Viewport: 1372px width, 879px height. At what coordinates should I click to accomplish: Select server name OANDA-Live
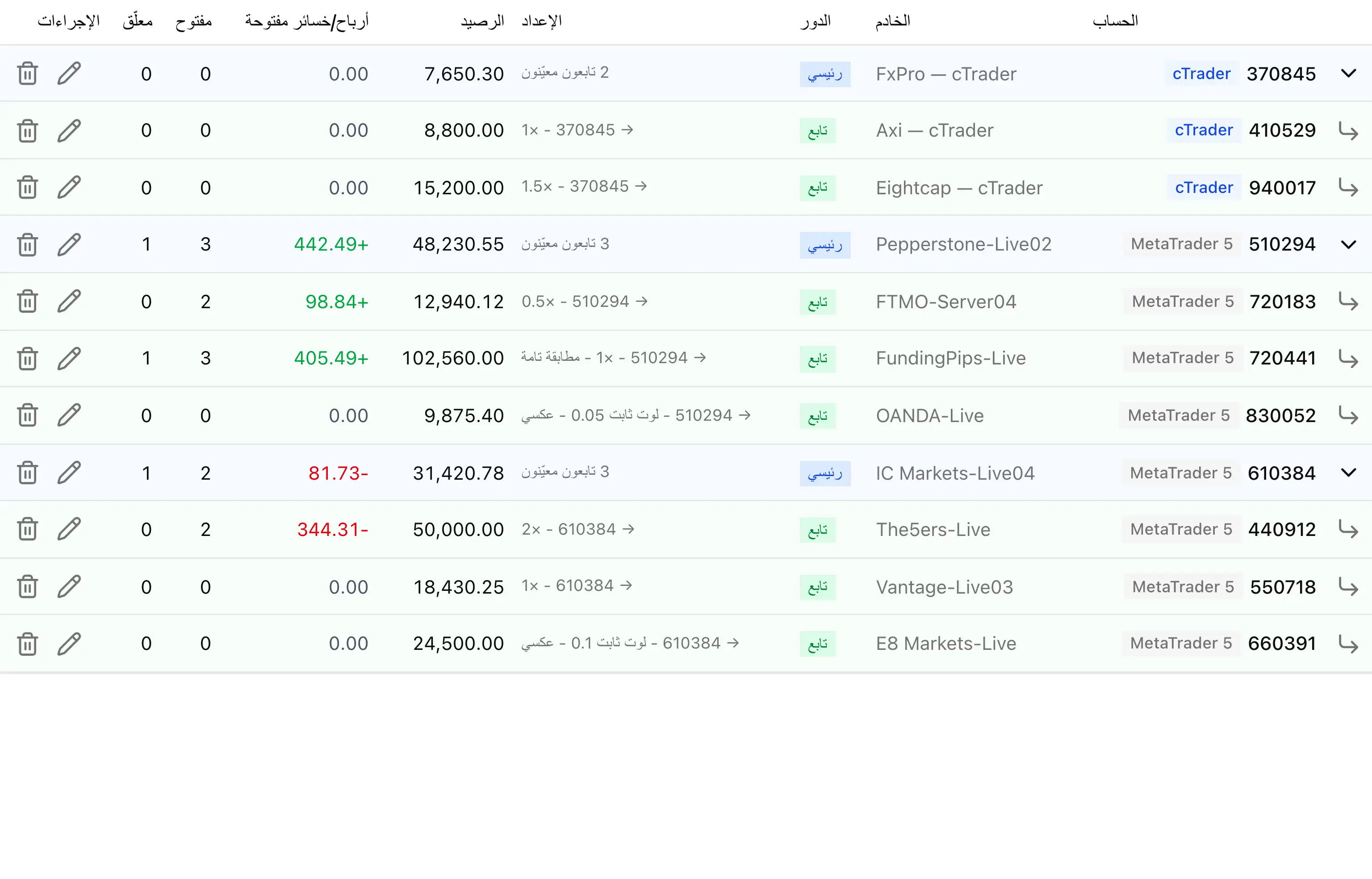pyautogui.click(x=930, y=415)
